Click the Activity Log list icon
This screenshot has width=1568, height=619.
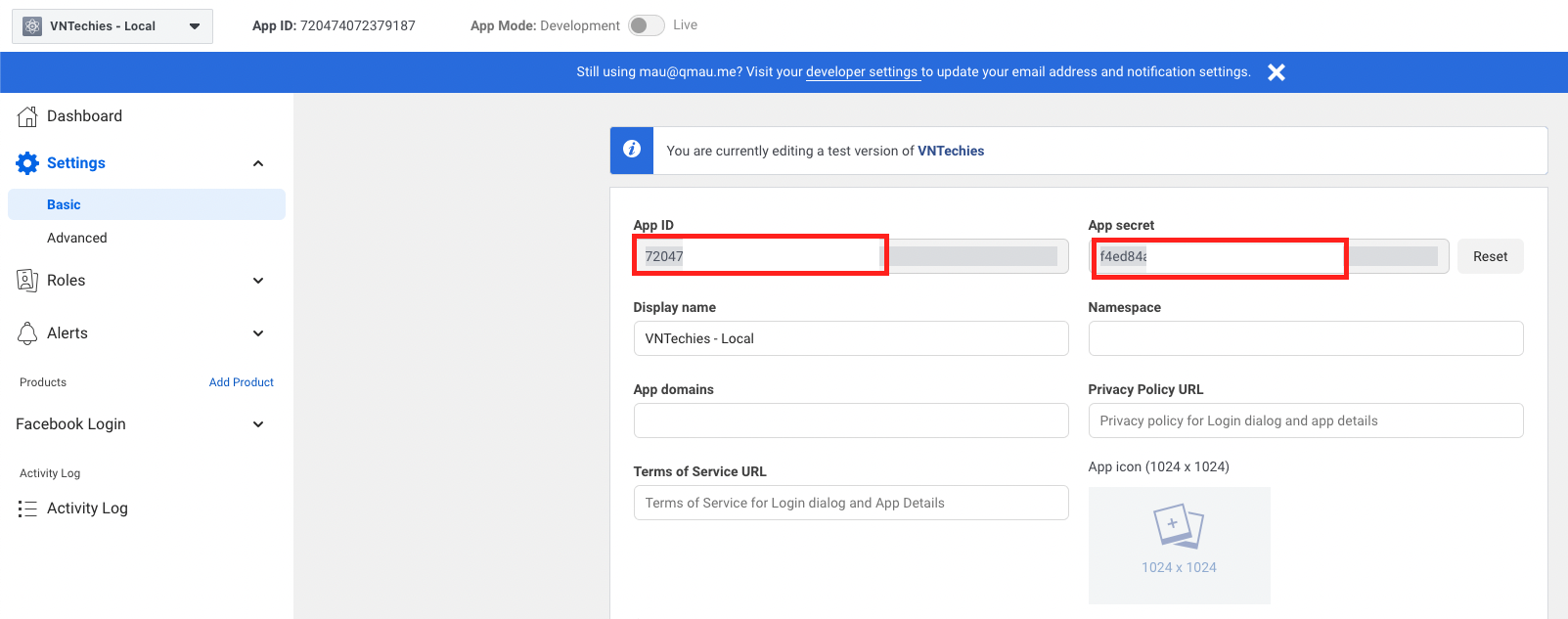[x=27, y=508]
